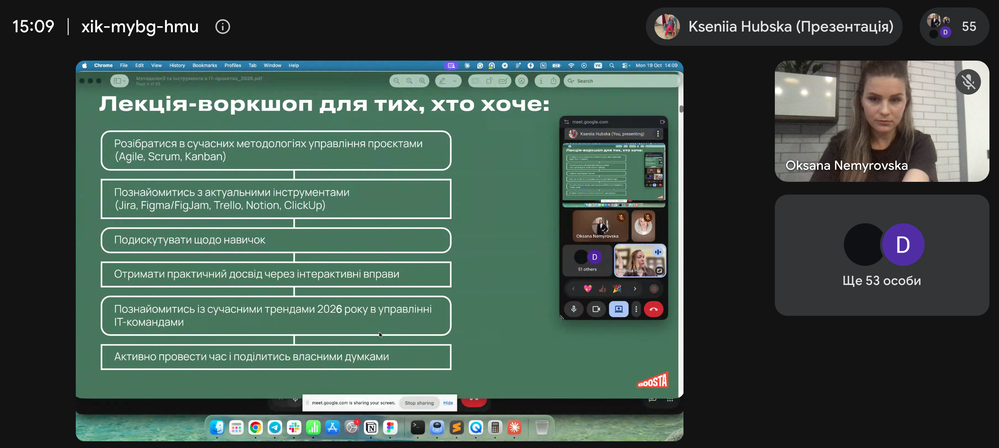
Task: Focus the Preview Search field
Action: pos(622,81)
